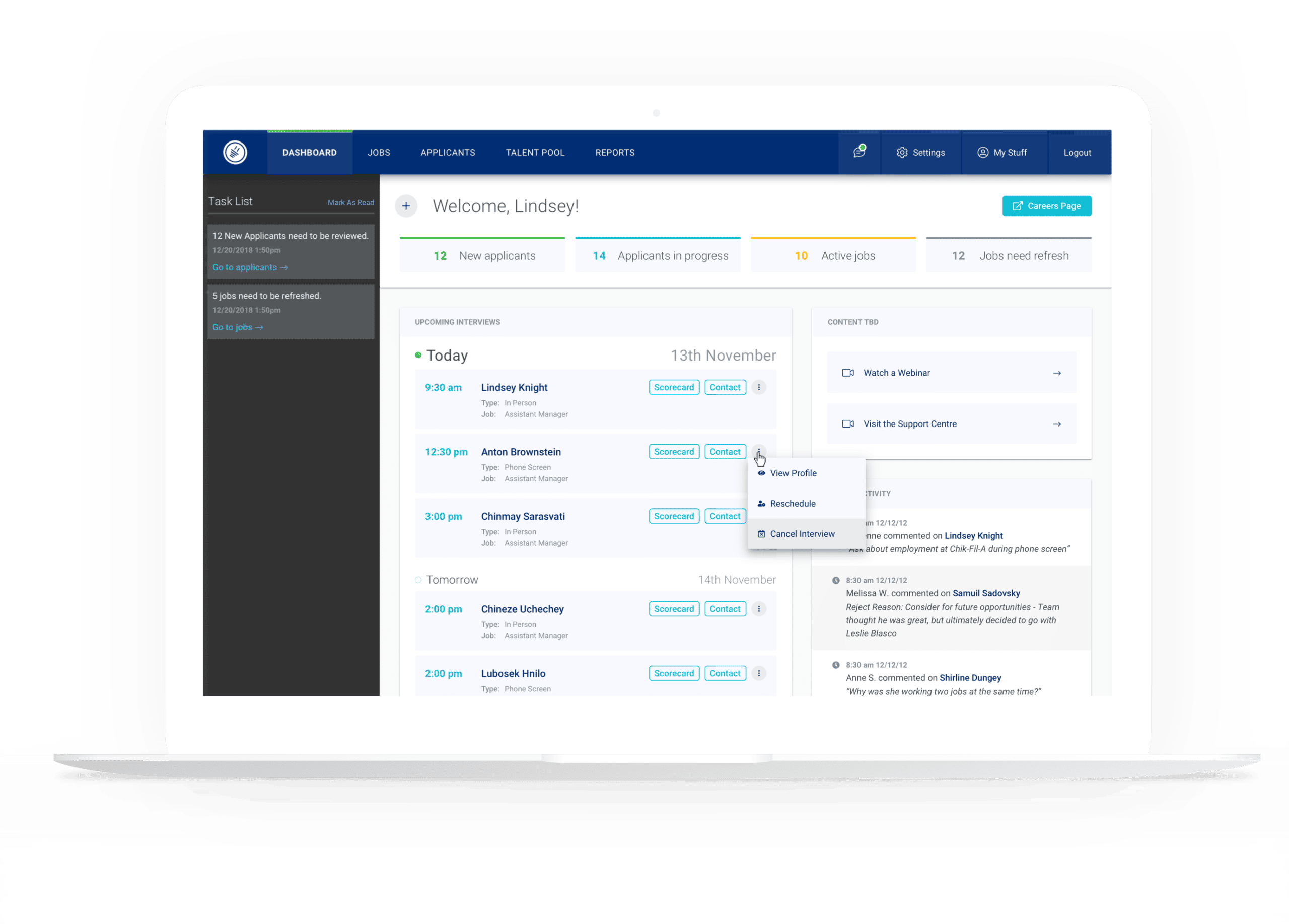Open Anton Brownstein's Scorecard
The width and height of the screenshot is (1289, 924).
(674, 451)
